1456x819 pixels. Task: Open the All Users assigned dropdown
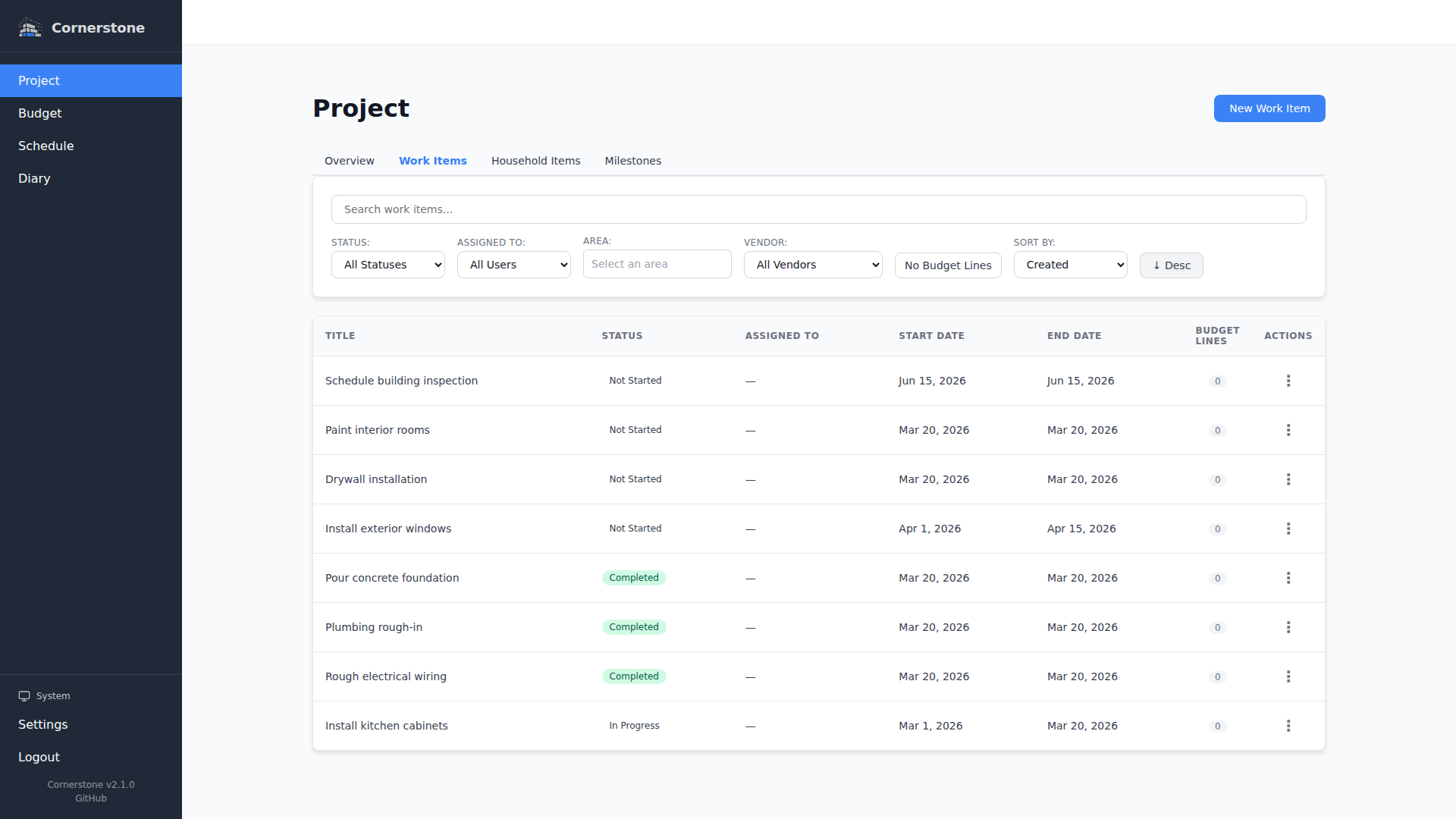point(513,265)
